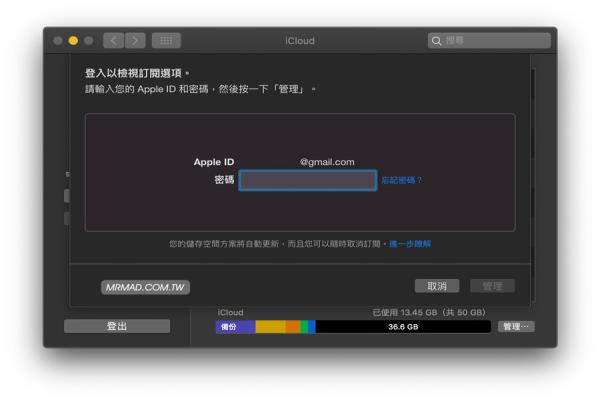Click the dimmed 管理 button in dialog

coord(492,286)
